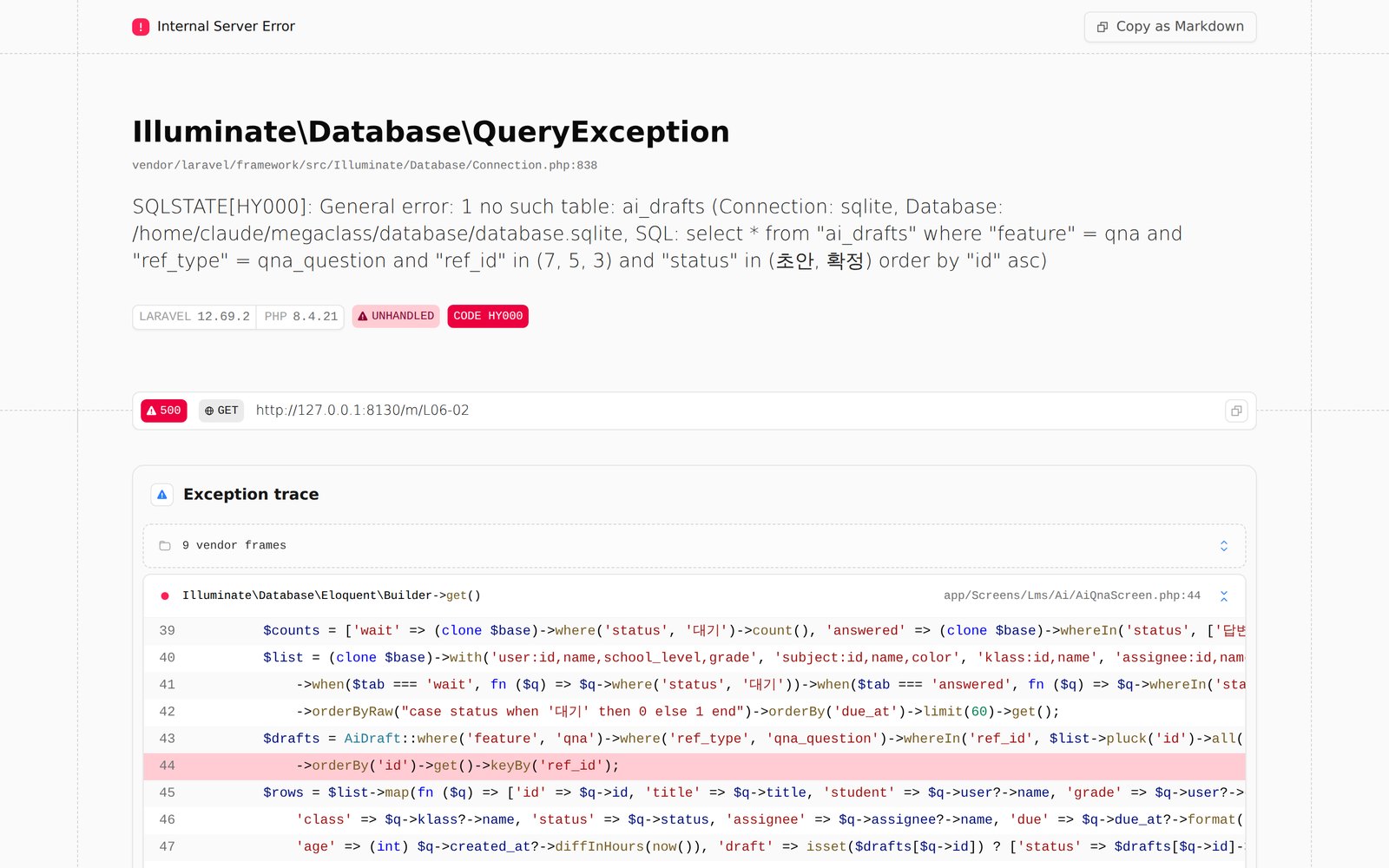1389x868 pixels.
Task: Click the LARAVEL 12.69.2 version label
Action: coord(194,317)
